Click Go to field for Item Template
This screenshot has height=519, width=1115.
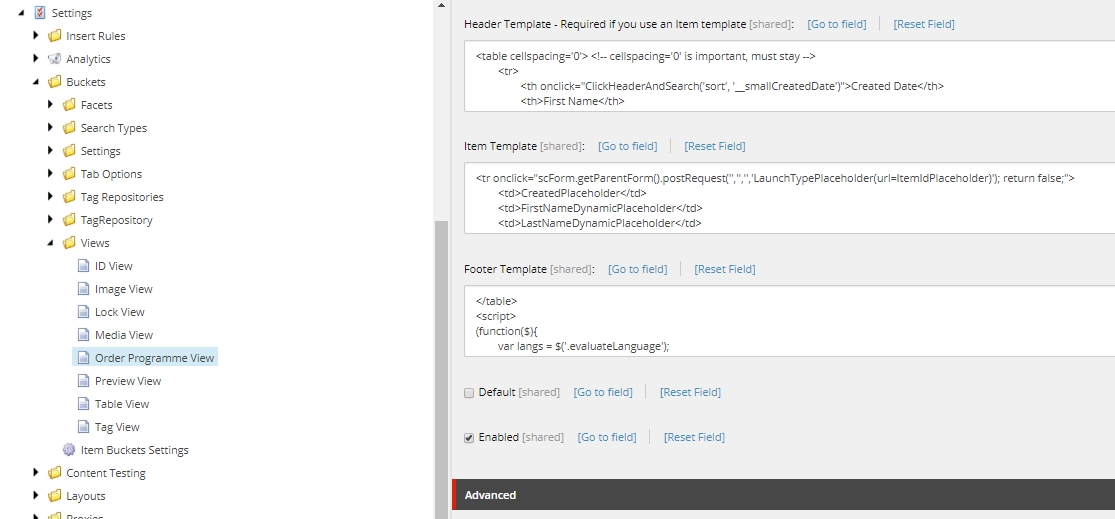pyautogui.click(x=627, y=146)
